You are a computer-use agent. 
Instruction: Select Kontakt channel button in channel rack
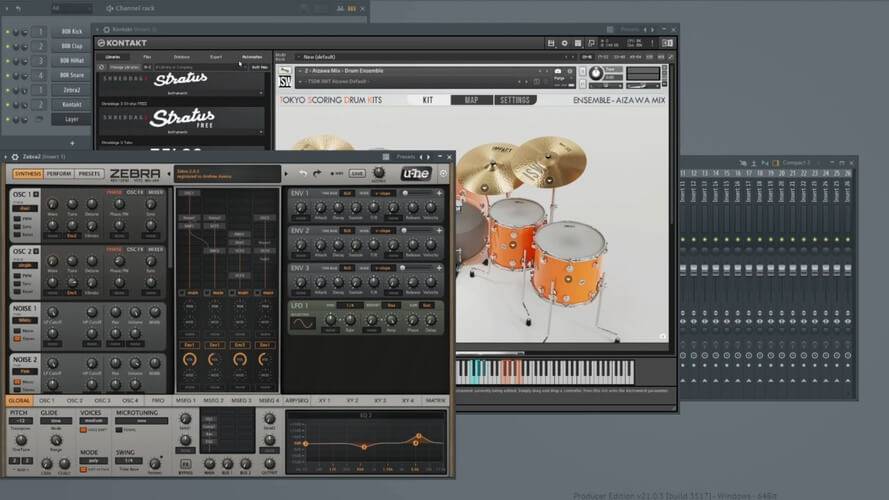coord(71,105)
